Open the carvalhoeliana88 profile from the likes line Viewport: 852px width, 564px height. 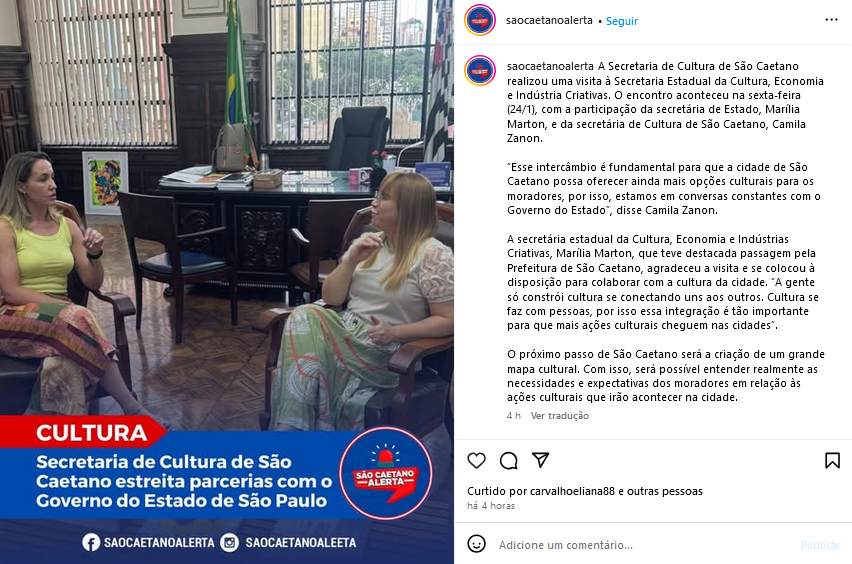[572, 491]
